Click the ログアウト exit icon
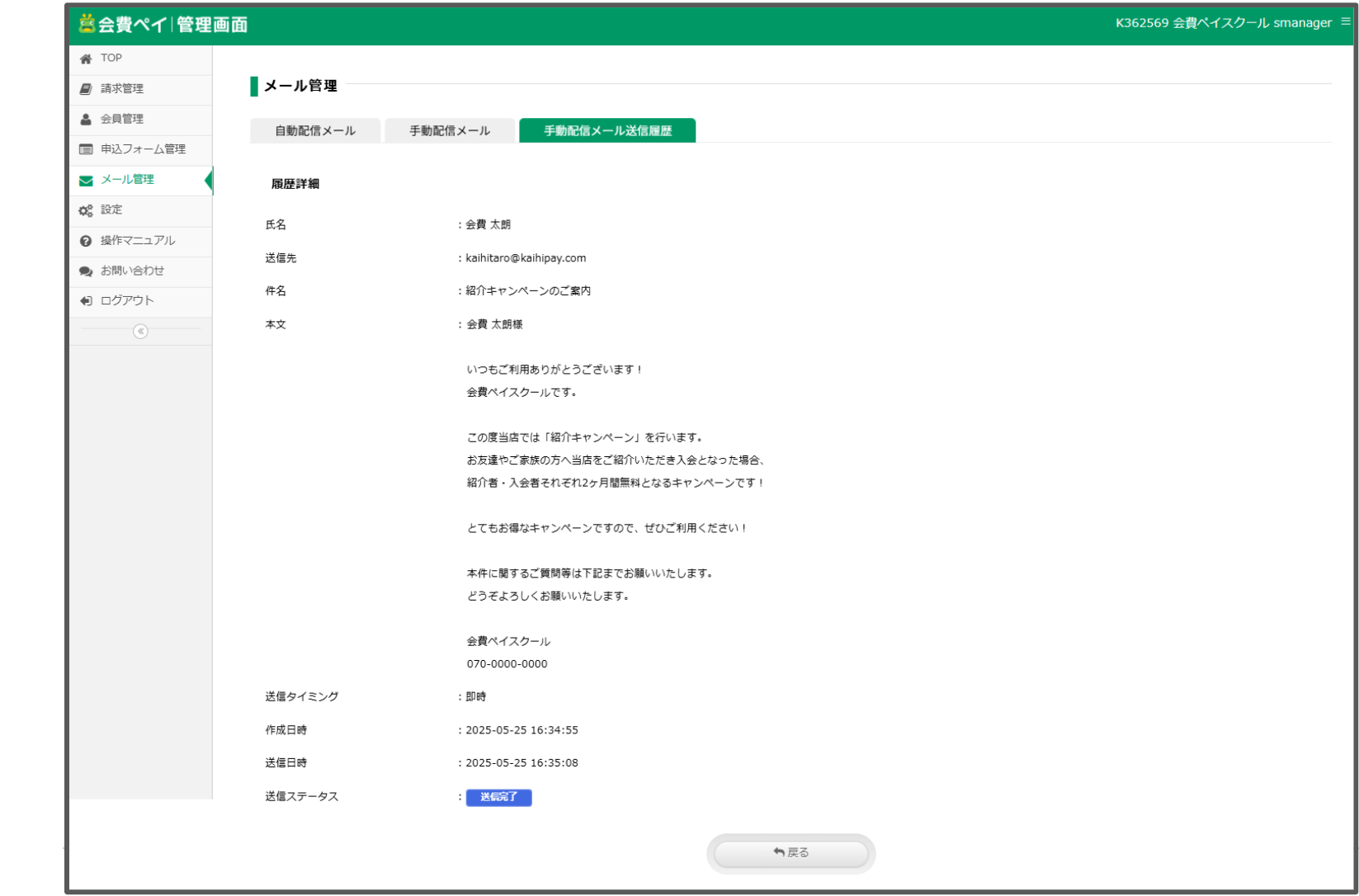This screenshot has width=1359, height=896. [85, 301]
